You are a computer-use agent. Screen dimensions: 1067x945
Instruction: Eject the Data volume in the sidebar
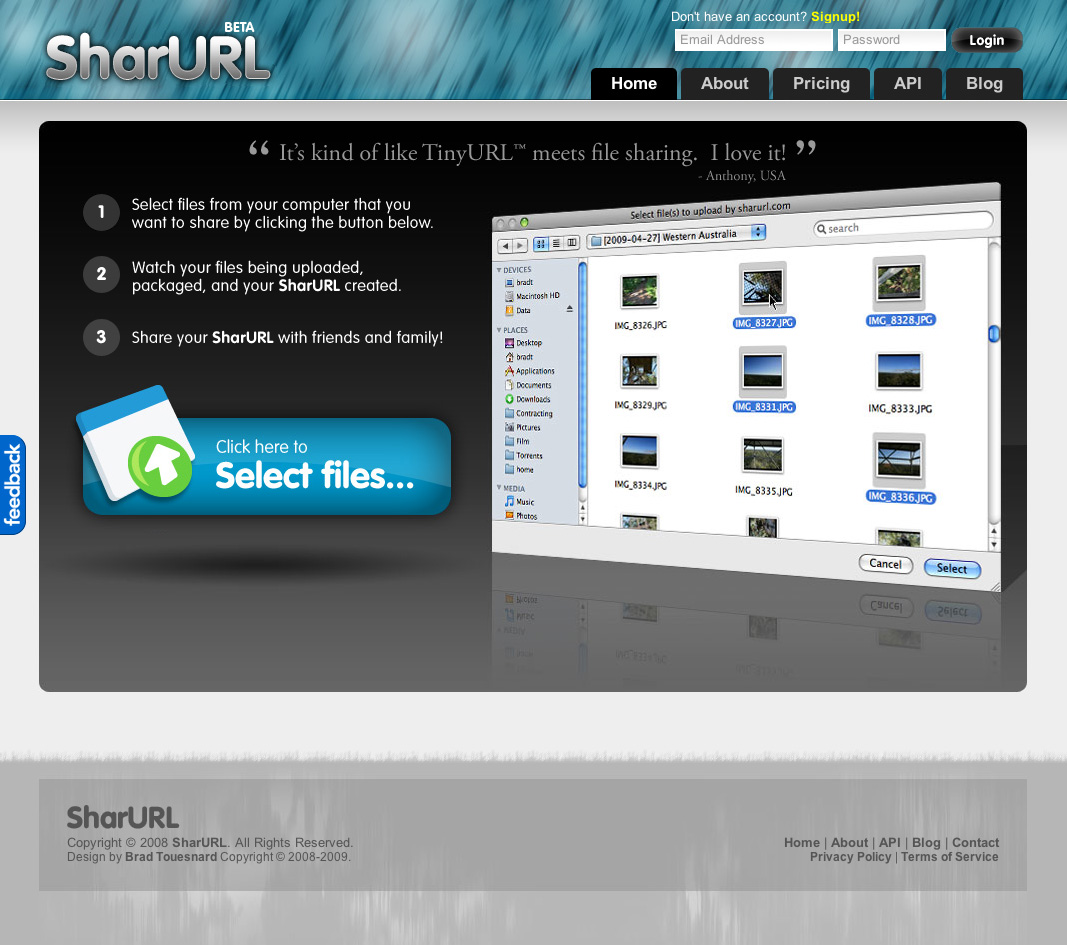pyautogui.click(x=570, y=309)
